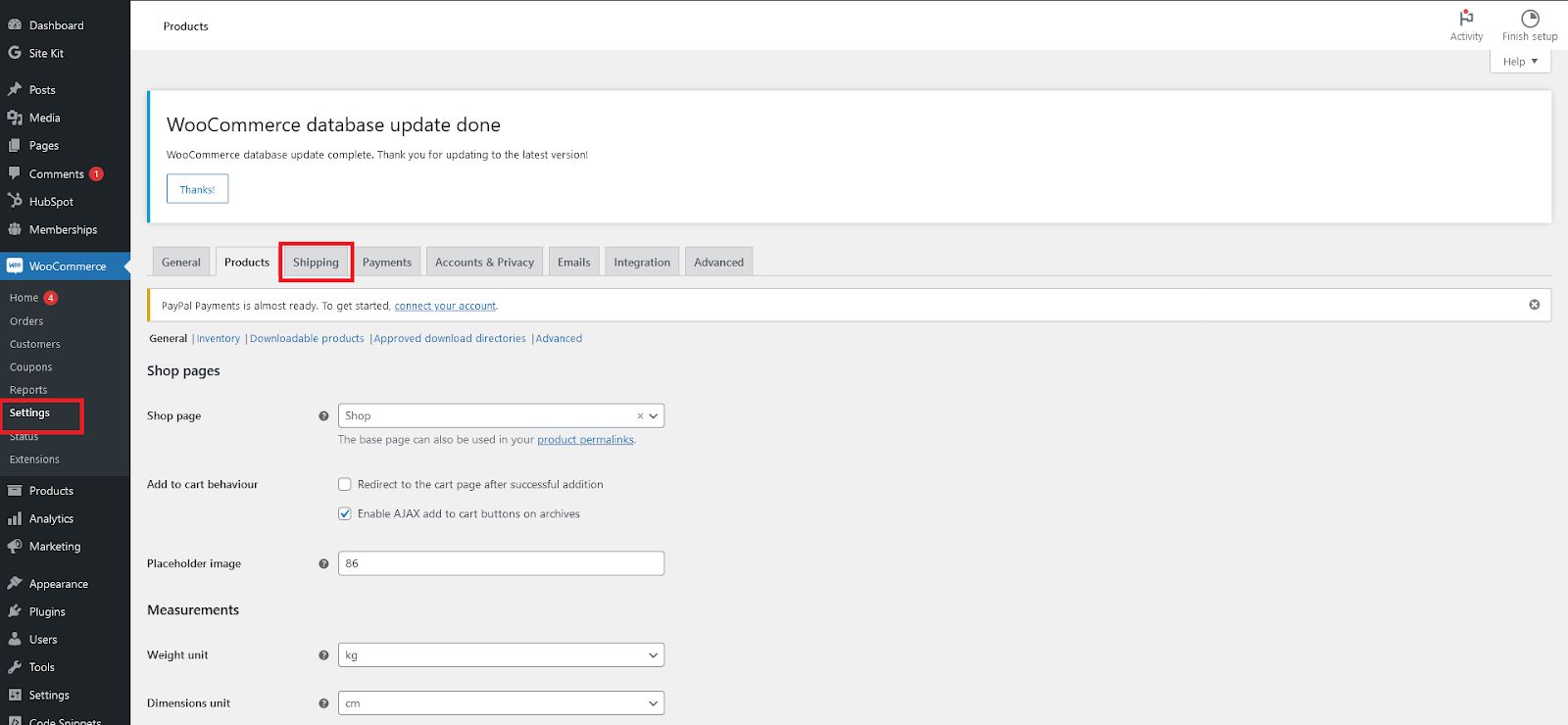Click the Marketing megaphone icon

pos(15,547)
